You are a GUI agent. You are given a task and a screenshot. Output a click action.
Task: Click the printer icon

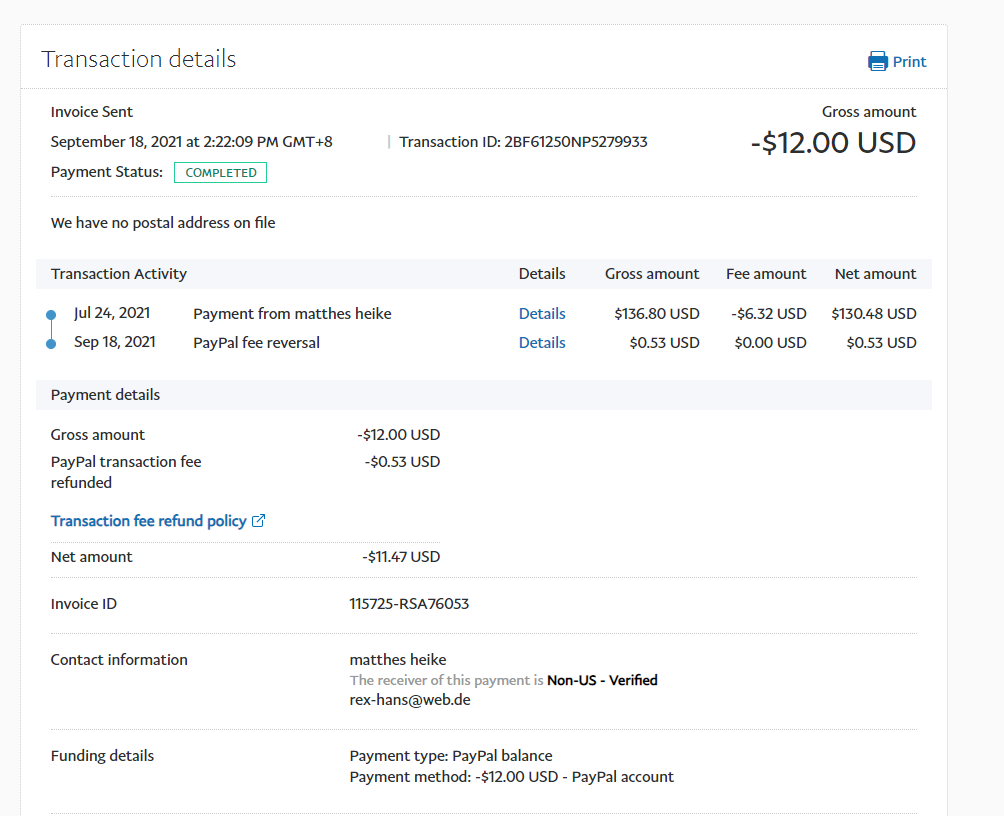pos(878,62)
